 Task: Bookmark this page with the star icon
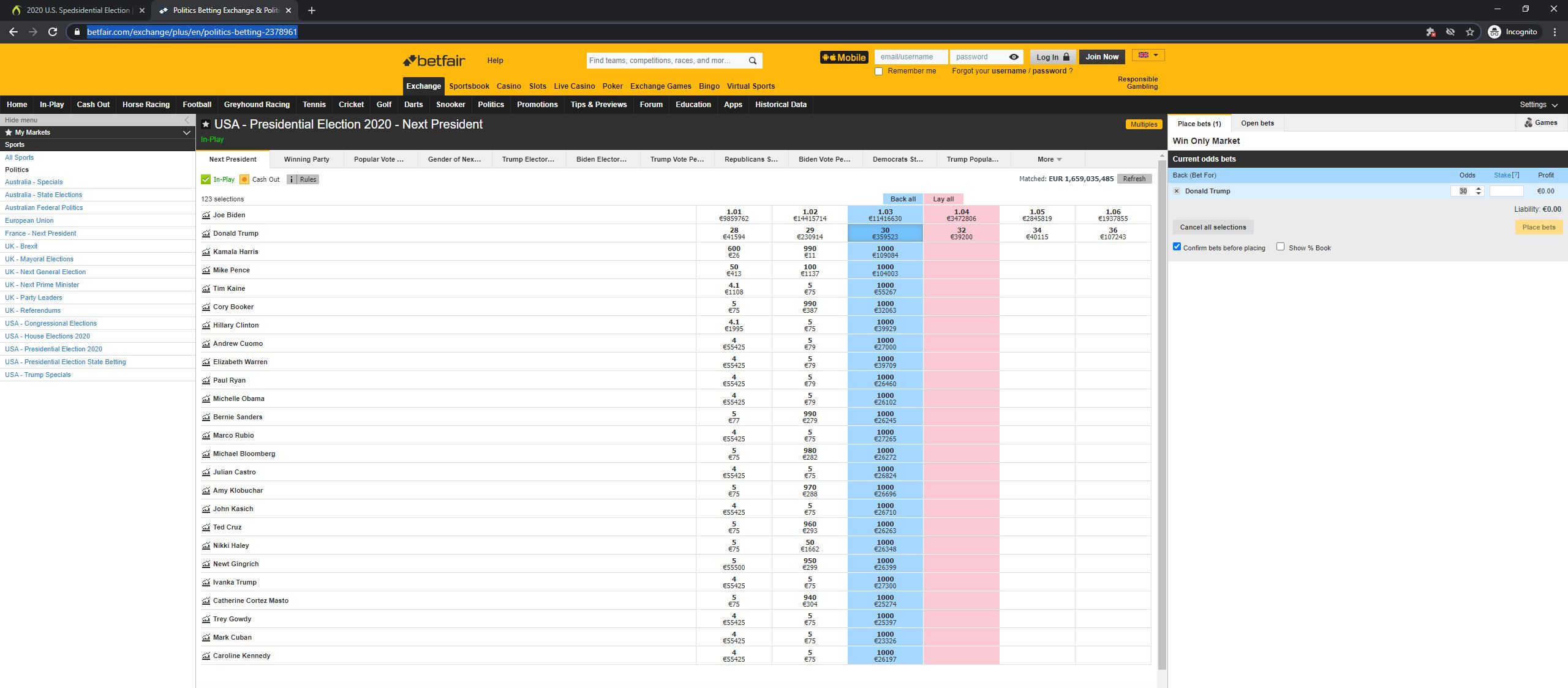[1470, 32]
